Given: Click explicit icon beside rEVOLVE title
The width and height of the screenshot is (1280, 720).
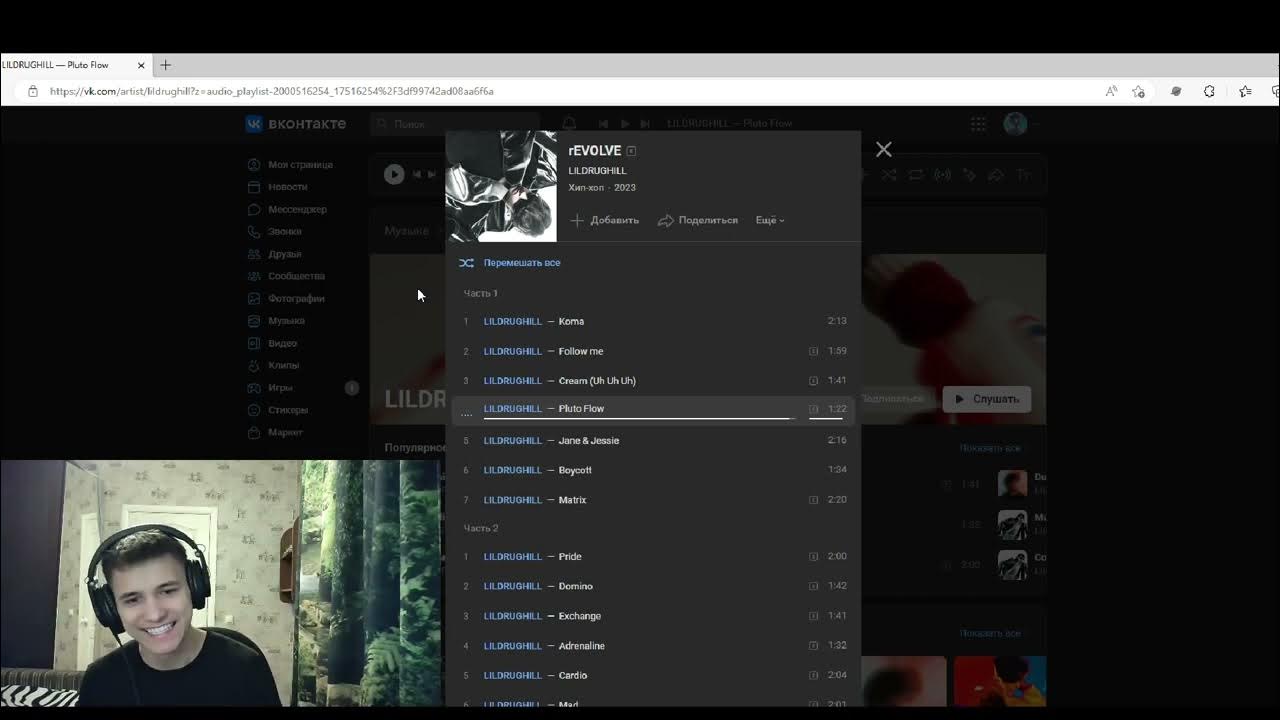Looking at the screenshot, I should click(x=631, y=151).
